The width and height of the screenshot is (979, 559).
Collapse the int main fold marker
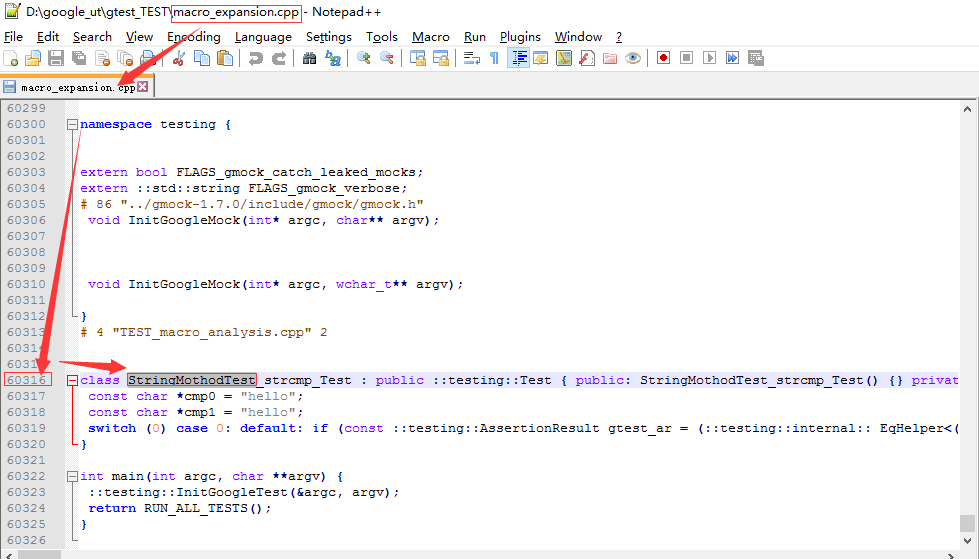[72, 477]
